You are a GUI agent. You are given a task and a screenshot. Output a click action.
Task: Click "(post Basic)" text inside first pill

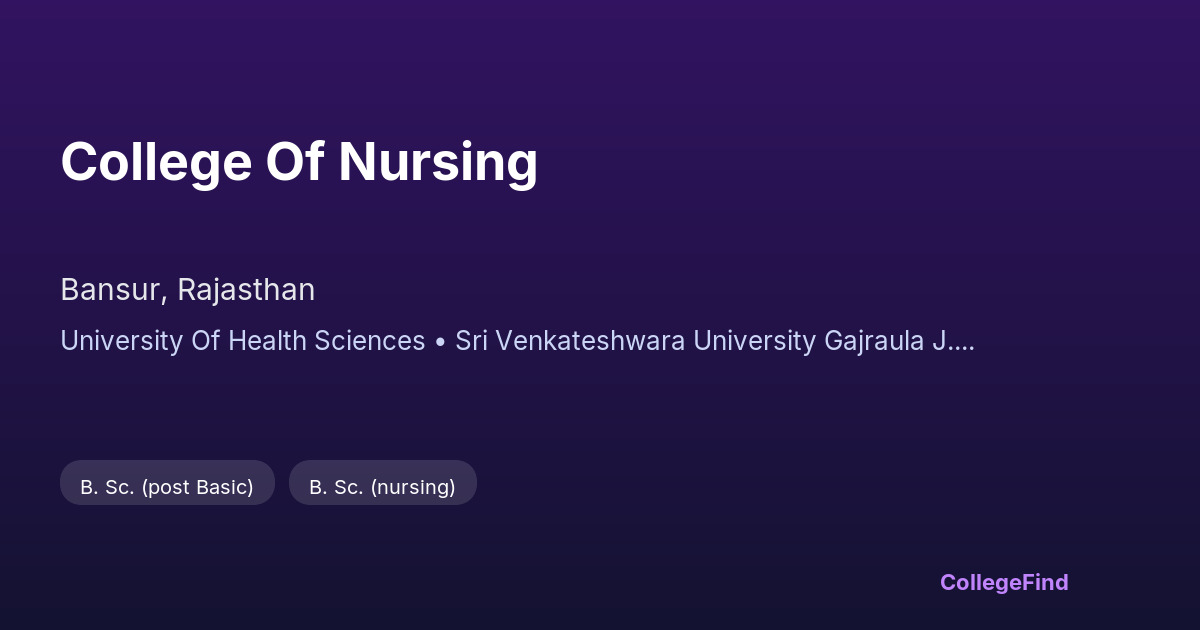197,487
